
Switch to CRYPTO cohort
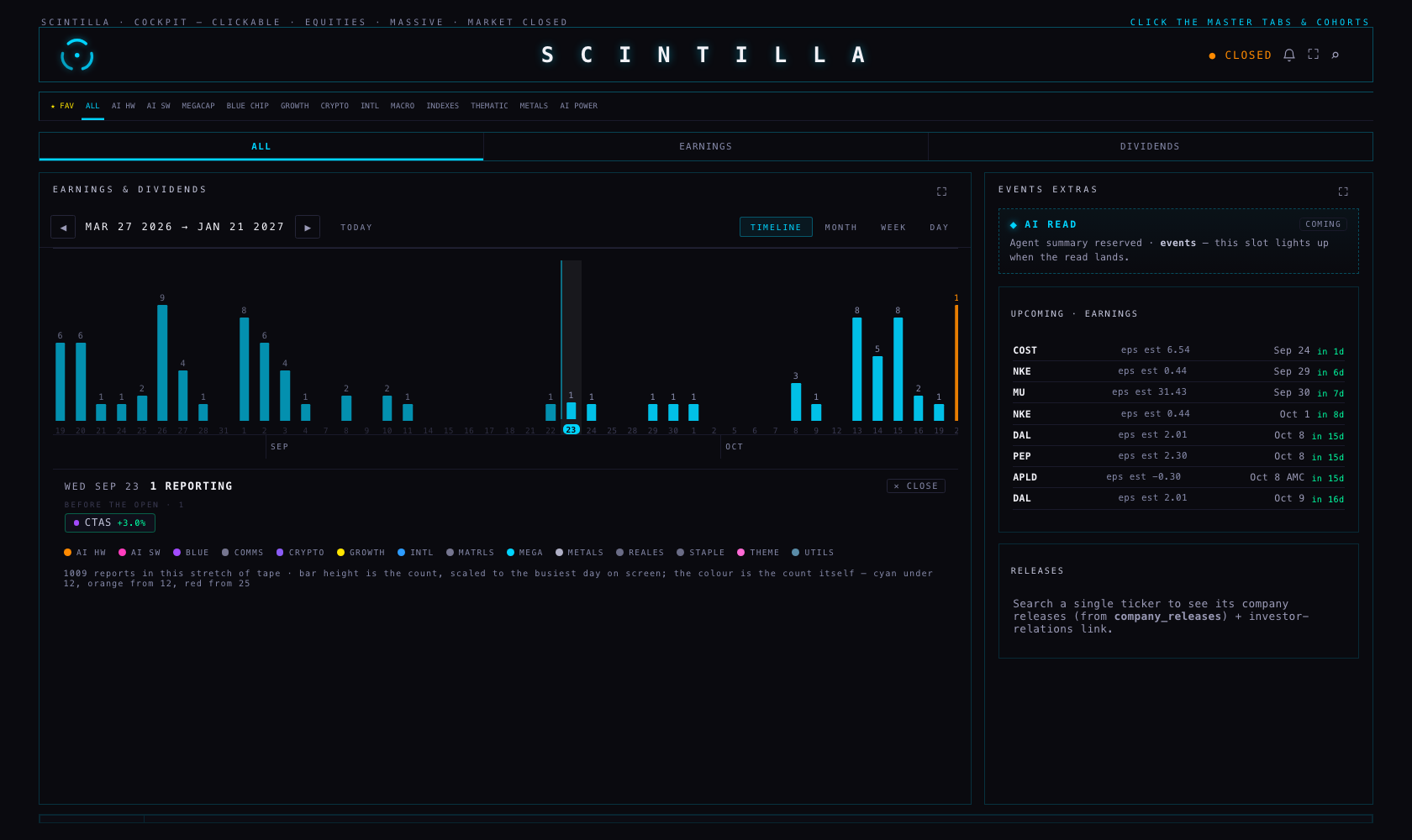point(335,106)
